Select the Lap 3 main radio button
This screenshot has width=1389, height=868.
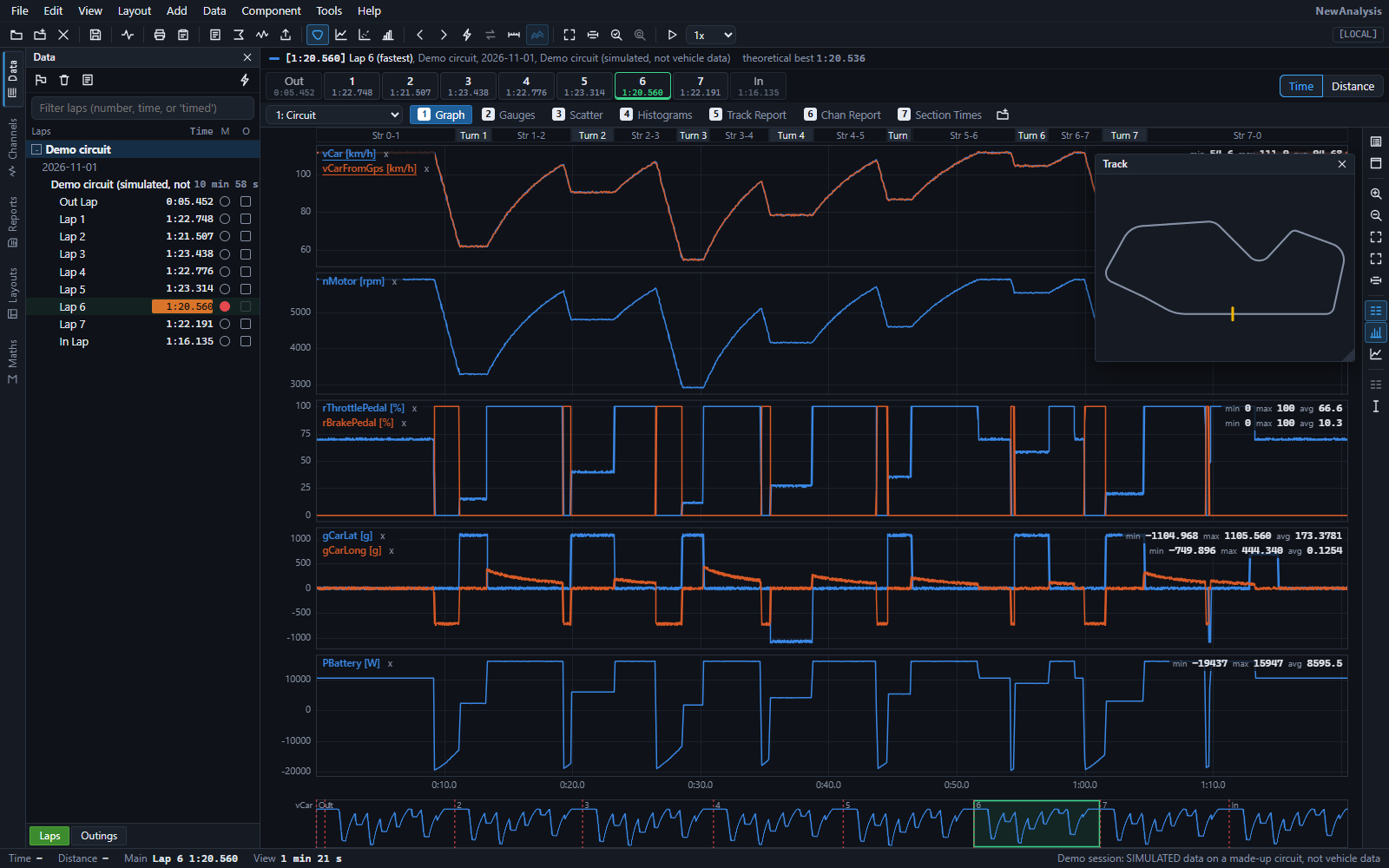[225, 254]
